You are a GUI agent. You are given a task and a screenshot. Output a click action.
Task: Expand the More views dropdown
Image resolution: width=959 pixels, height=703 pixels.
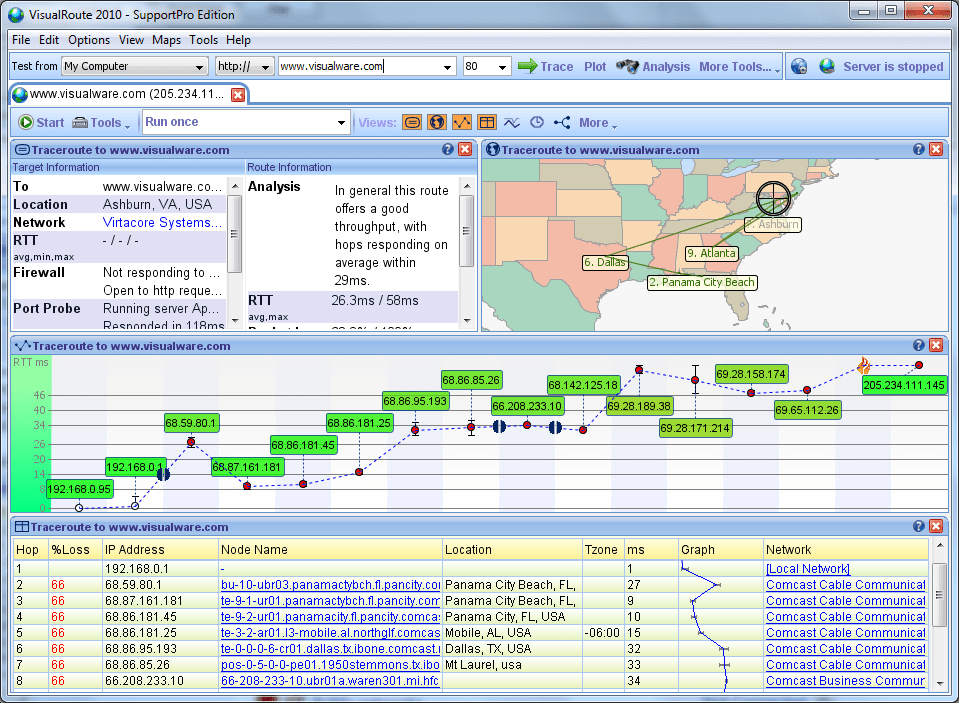point(598,123)
